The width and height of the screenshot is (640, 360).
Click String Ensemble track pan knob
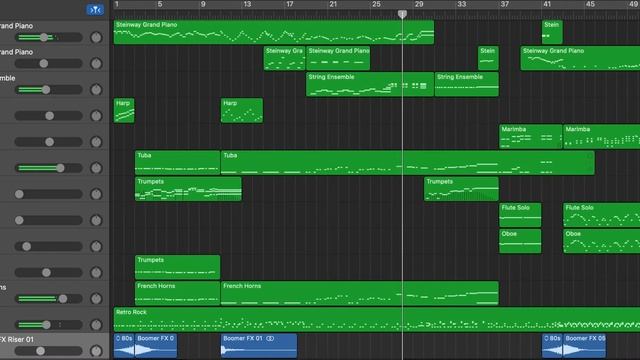pyautogui.click(x=96, y=90)
